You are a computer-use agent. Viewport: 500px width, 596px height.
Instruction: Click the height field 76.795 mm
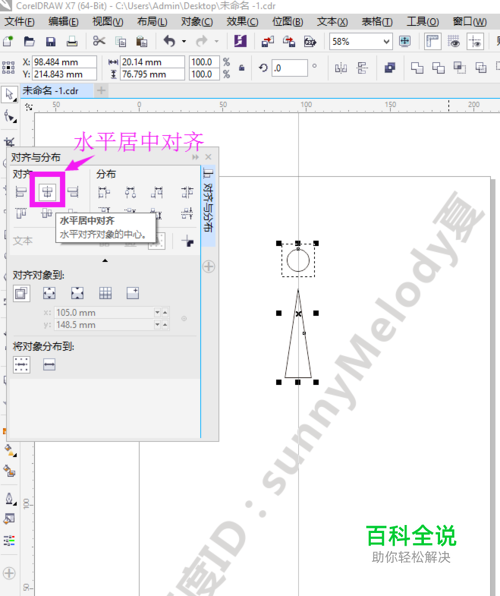[x=152, y=74]
